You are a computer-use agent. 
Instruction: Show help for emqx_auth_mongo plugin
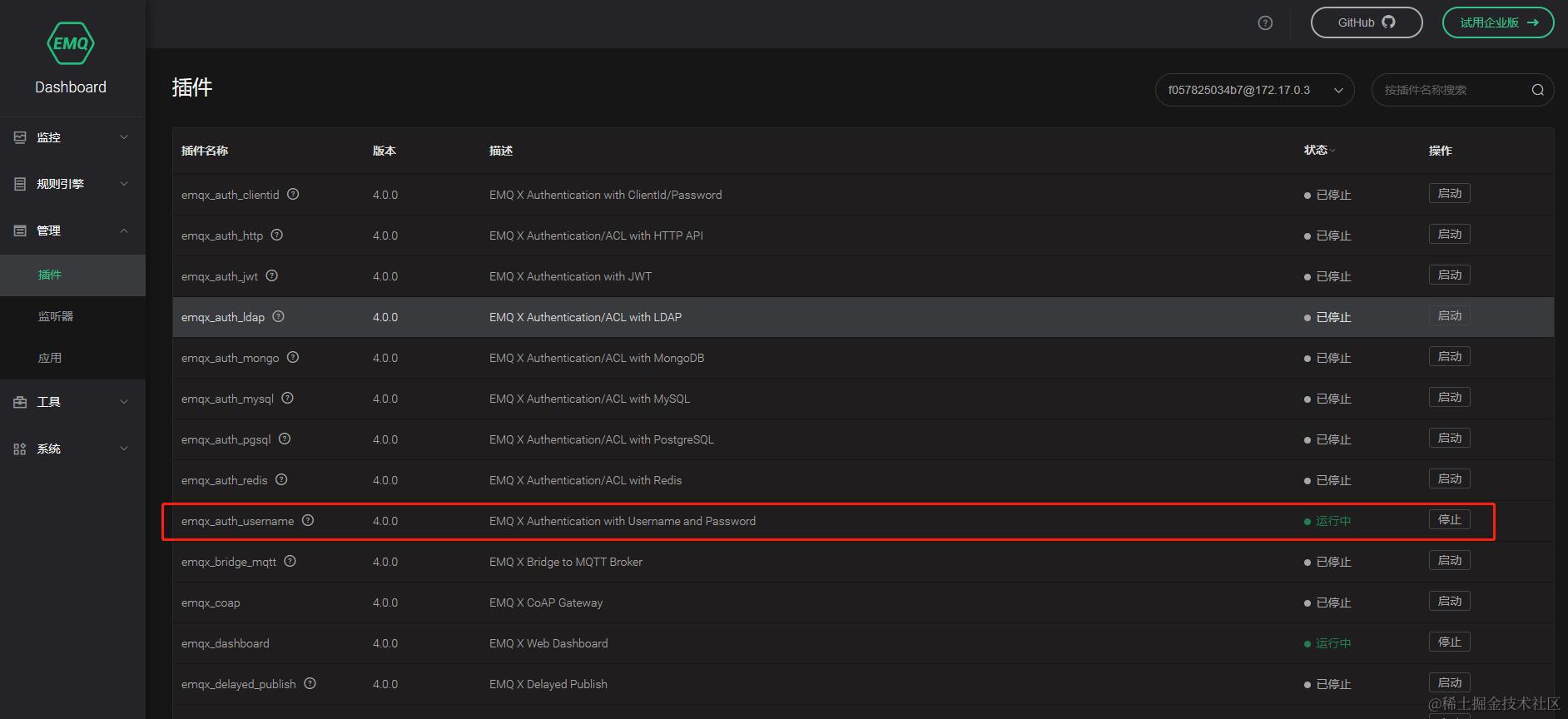click(x=293, y=357)
